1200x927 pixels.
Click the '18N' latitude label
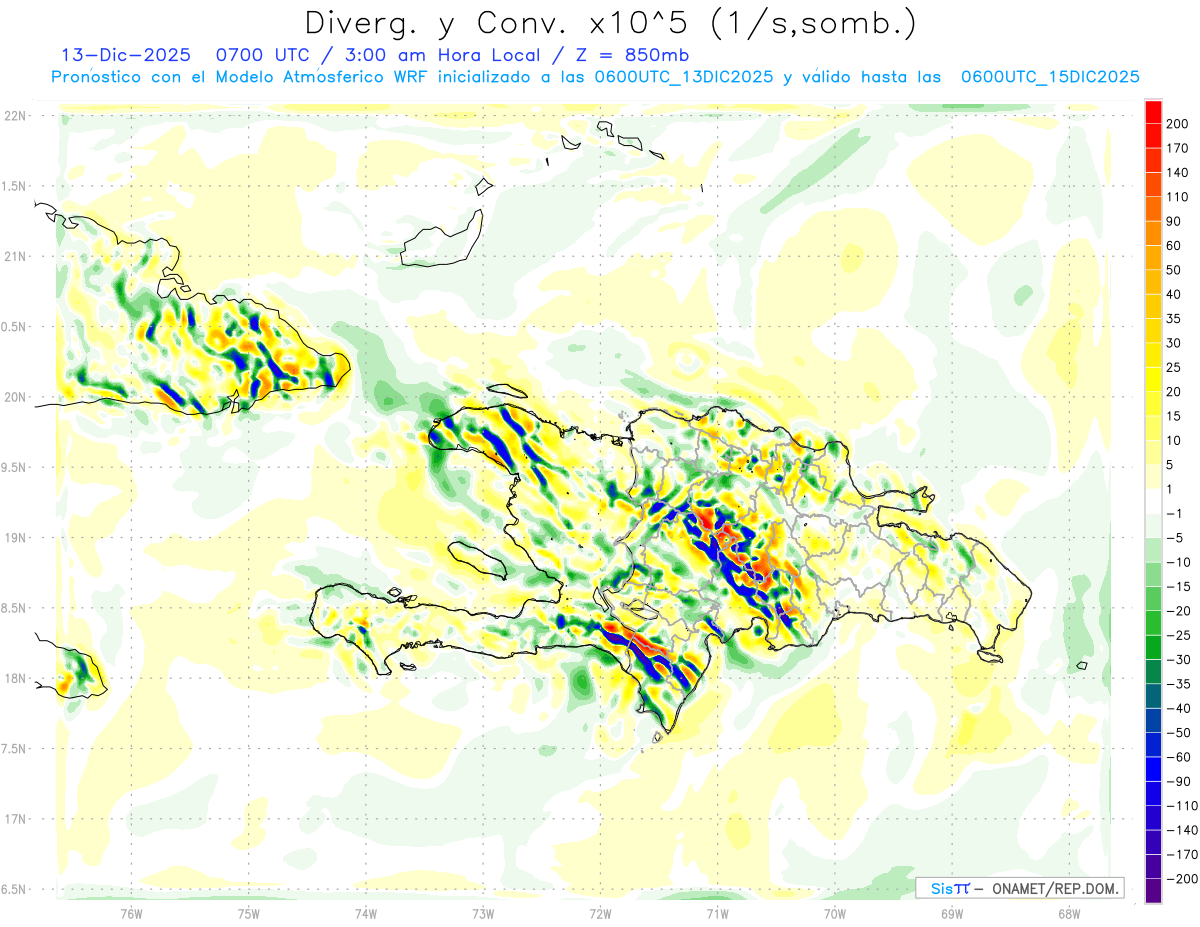[x=15, y=679]
